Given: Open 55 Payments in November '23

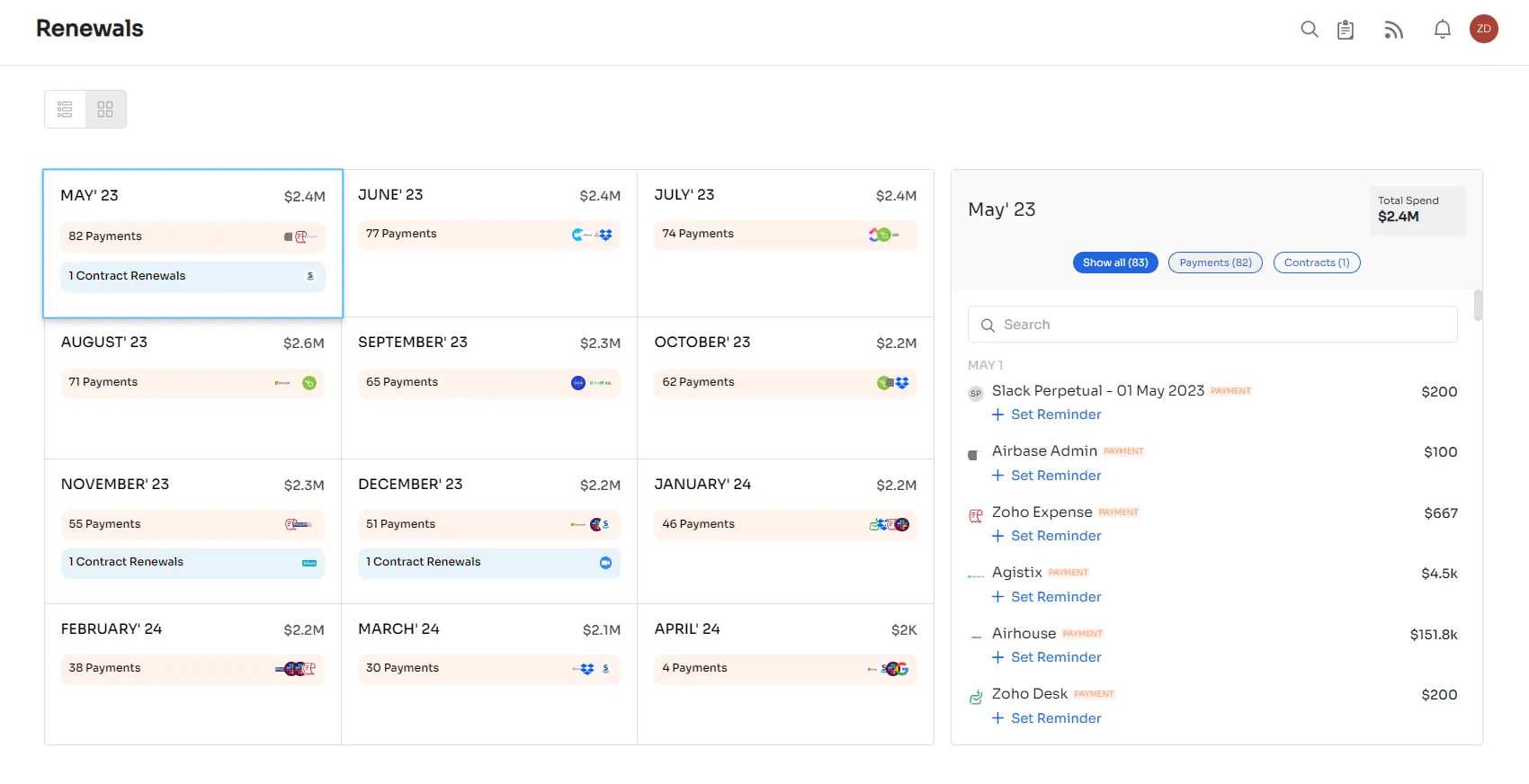Looking at the screenshot, I should pyautogui.click(x=192, y=524).
